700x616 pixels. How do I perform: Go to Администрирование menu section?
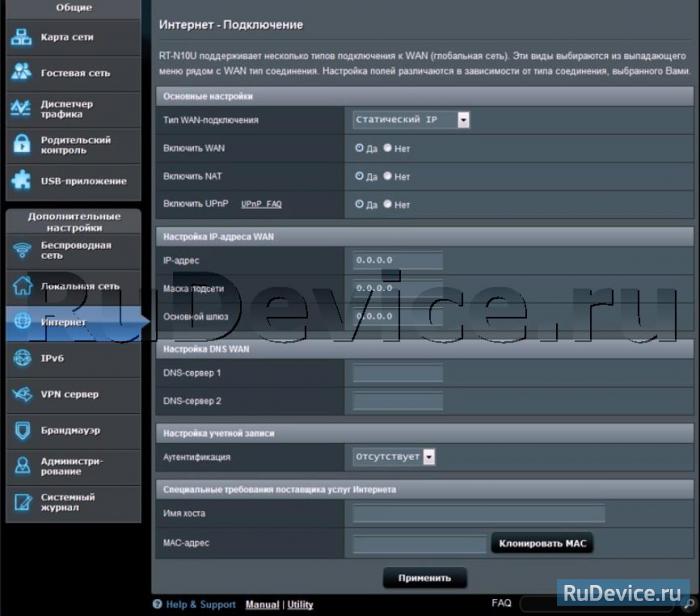coord(70,466)
